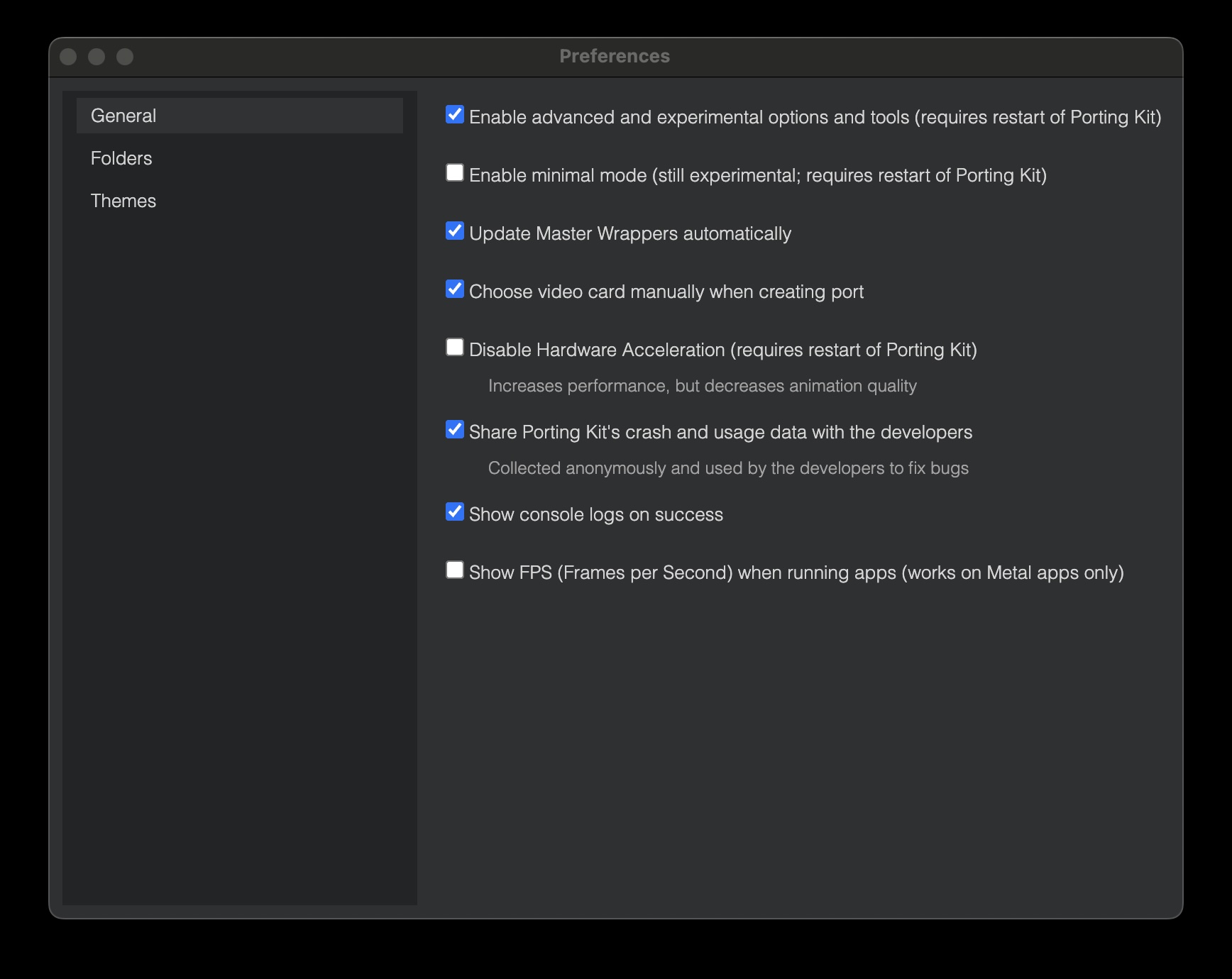This screenshot has height=979, width=1232.
Task: Uncheck Choose video card manually checkbox
Action: pyautogui.click(x=455, y=289)
